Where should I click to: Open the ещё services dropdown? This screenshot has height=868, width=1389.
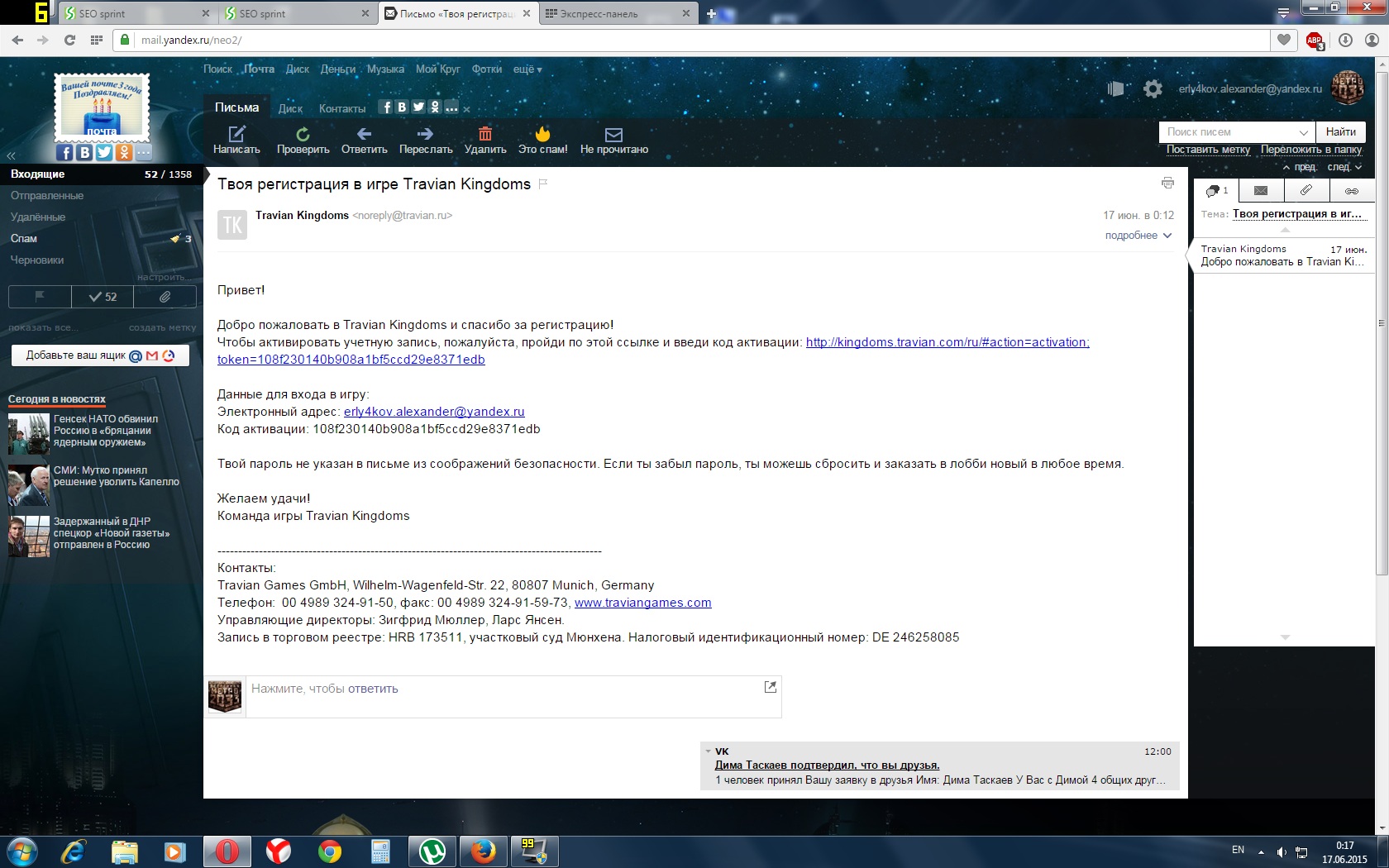(527, 69)
